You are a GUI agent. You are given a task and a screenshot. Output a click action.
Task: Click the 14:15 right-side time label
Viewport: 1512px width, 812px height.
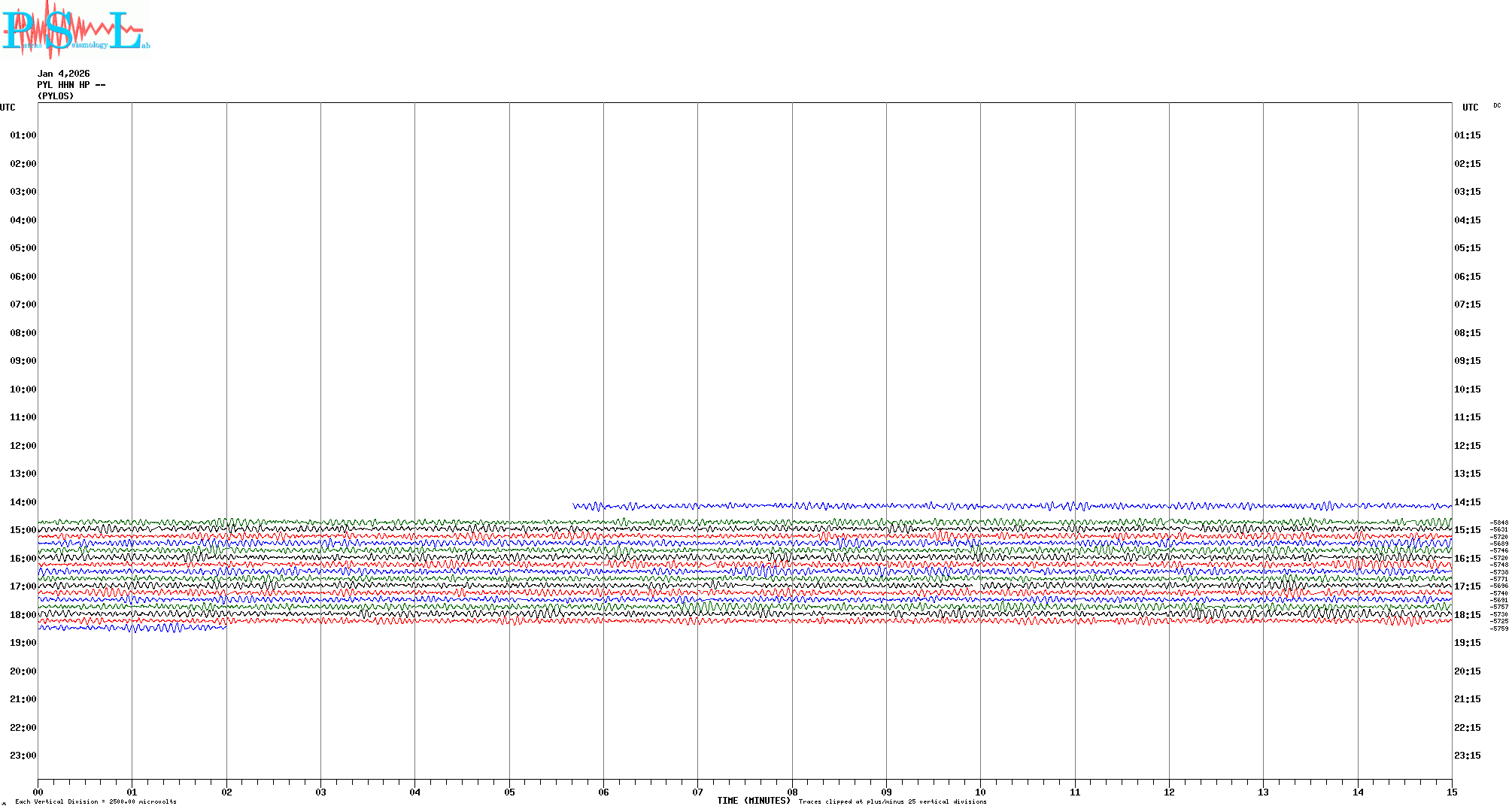(x=1467, y=502)
